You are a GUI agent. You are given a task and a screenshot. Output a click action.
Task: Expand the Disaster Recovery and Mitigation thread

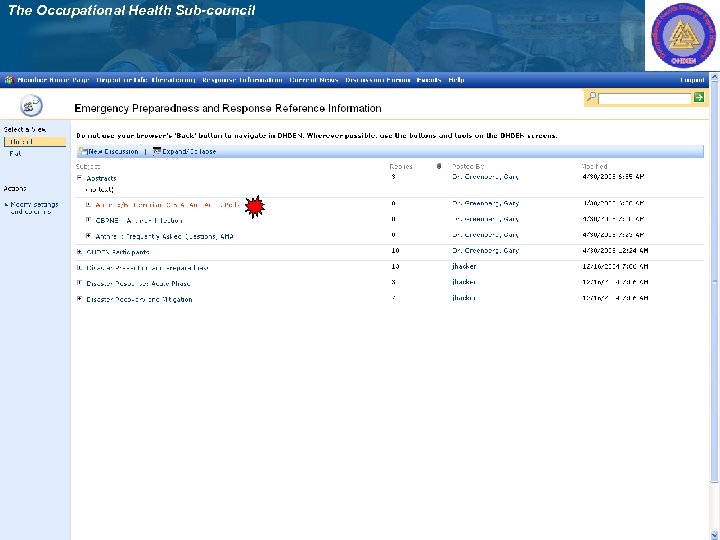click(79, 299)
